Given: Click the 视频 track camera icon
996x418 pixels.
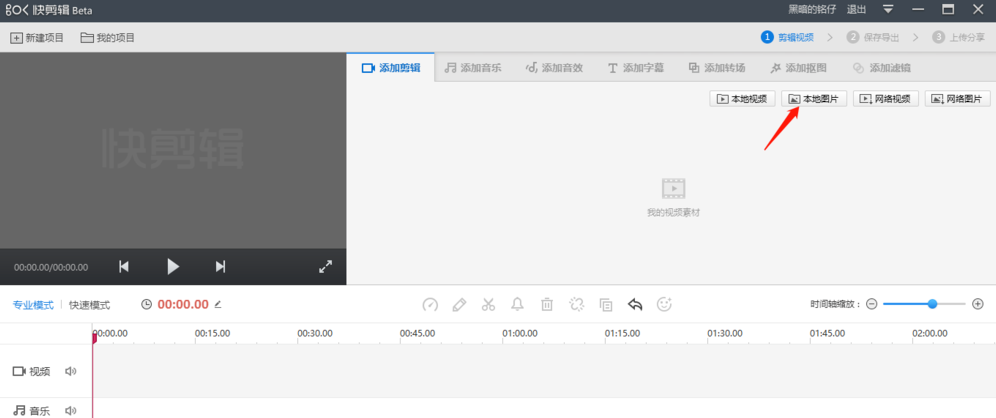Looking at the screenshot, I should click(x=19, y=371).
